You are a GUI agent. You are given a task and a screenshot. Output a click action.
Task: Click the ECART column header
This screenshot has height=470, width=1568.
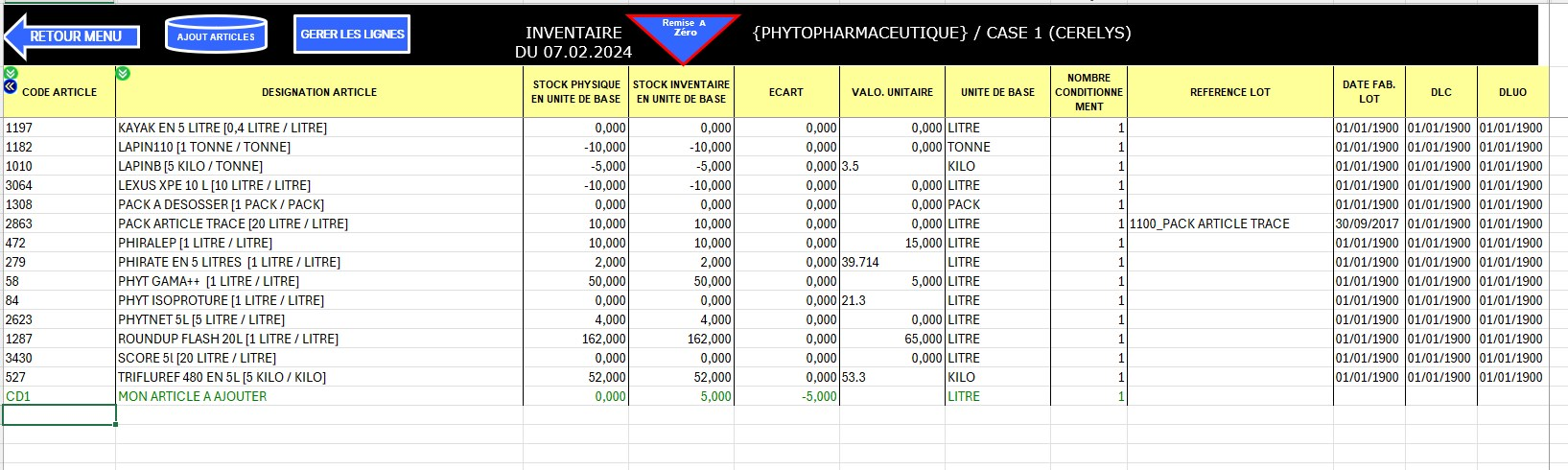click(785, 92)
